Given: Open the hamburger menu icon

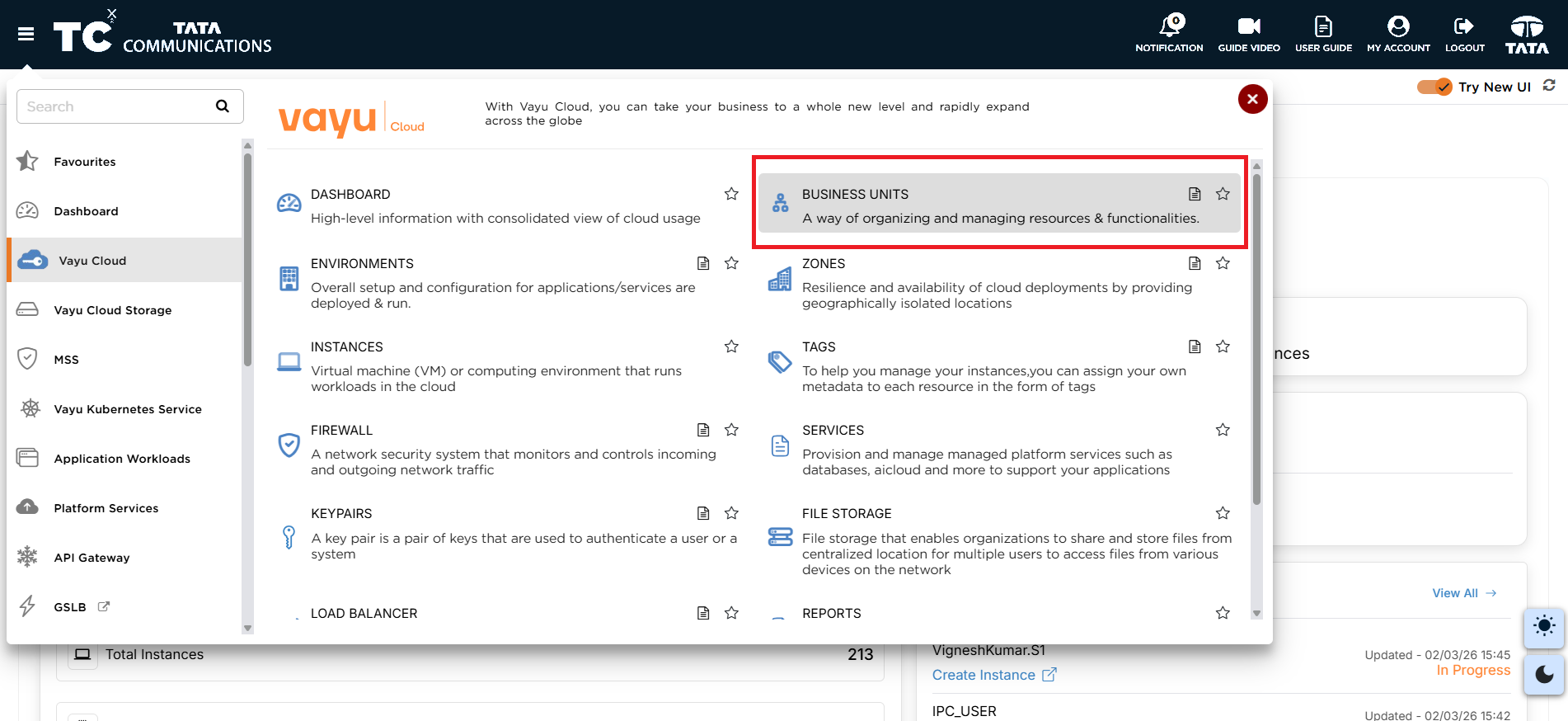Looking at the screenshot, I should (26, 34).
